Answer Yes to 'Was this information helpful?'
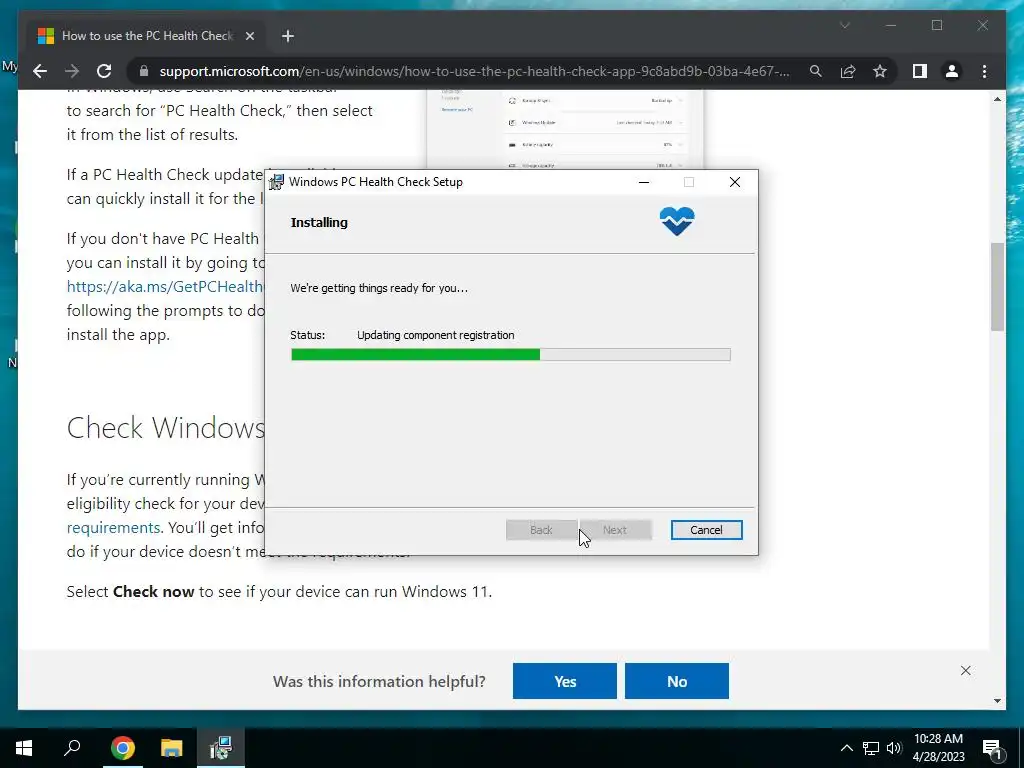The height and width of the screenshot is (768, 1024). (565, 681)
